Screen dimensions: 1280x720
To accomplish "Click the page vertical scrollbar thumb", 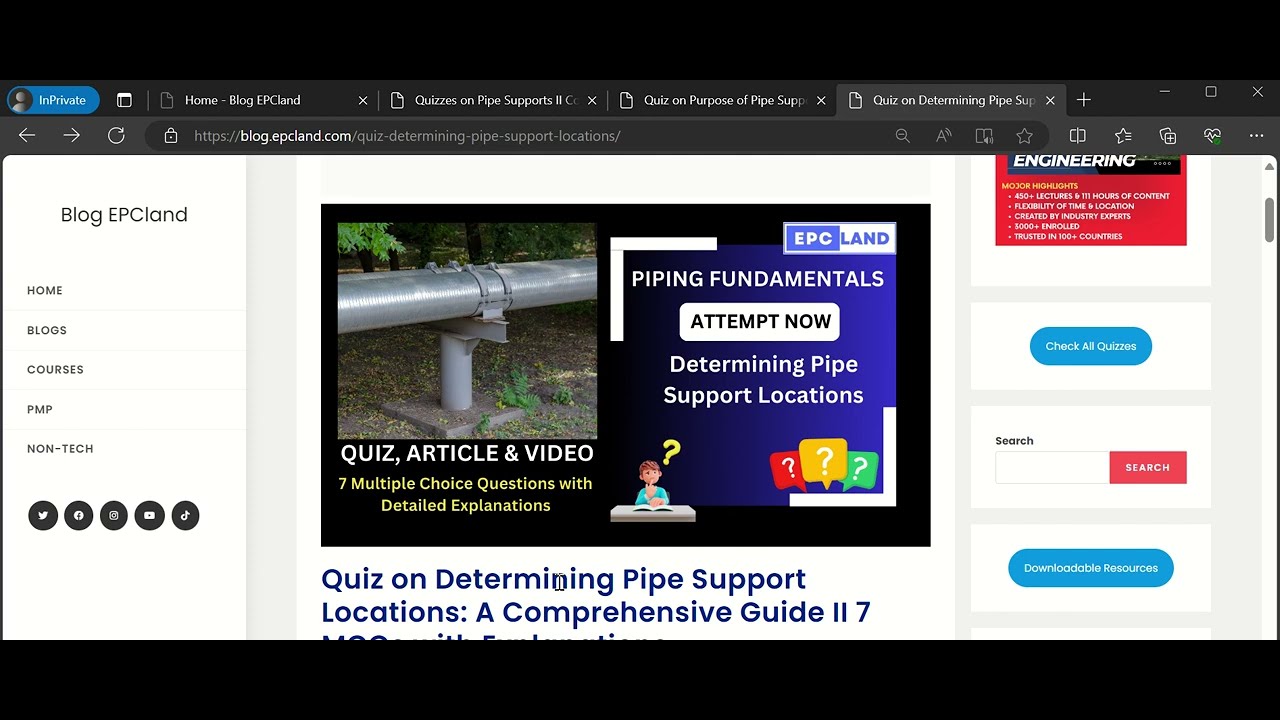I will [1269, 220].
